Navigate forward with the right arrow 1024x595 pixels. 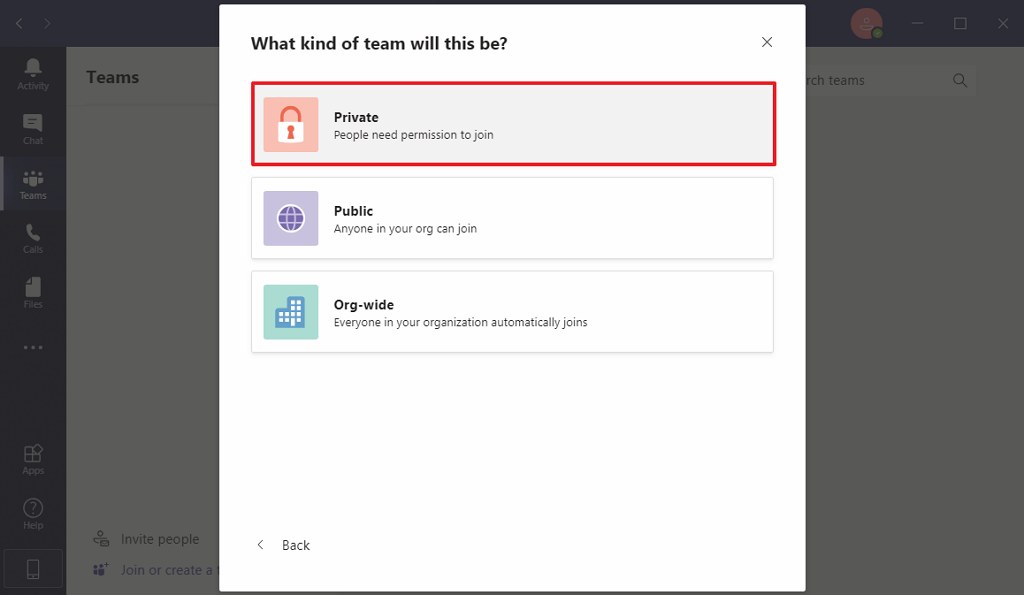(x=47, y=23)
